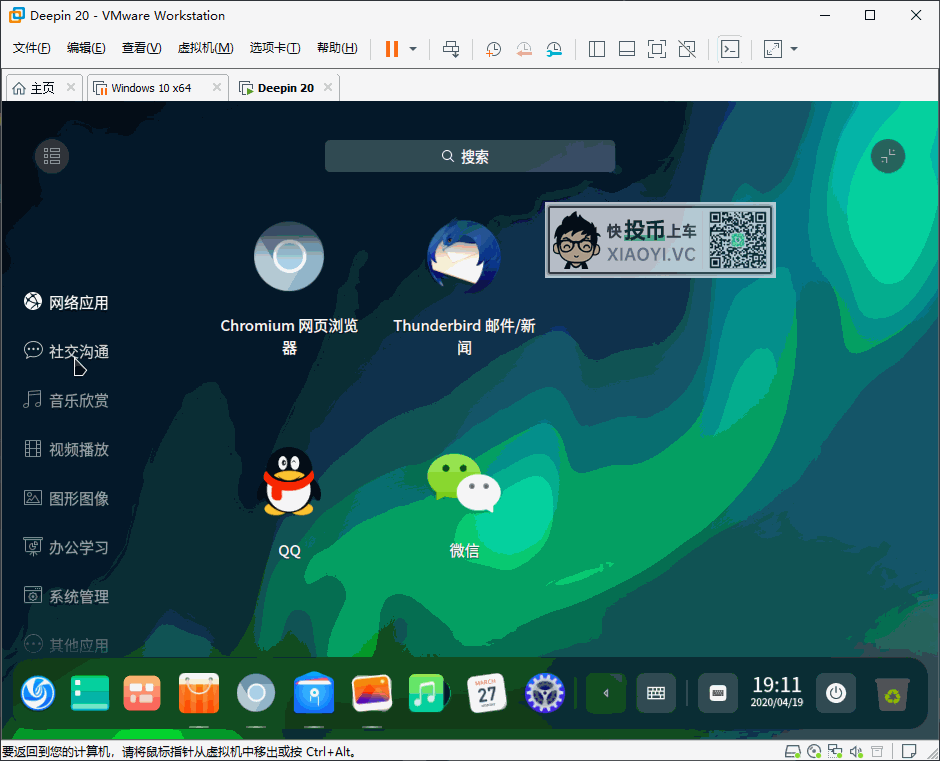Open Thunderbird 邮件/新闻
Screen dimensions: 940x761
click(x=464, y=257)
